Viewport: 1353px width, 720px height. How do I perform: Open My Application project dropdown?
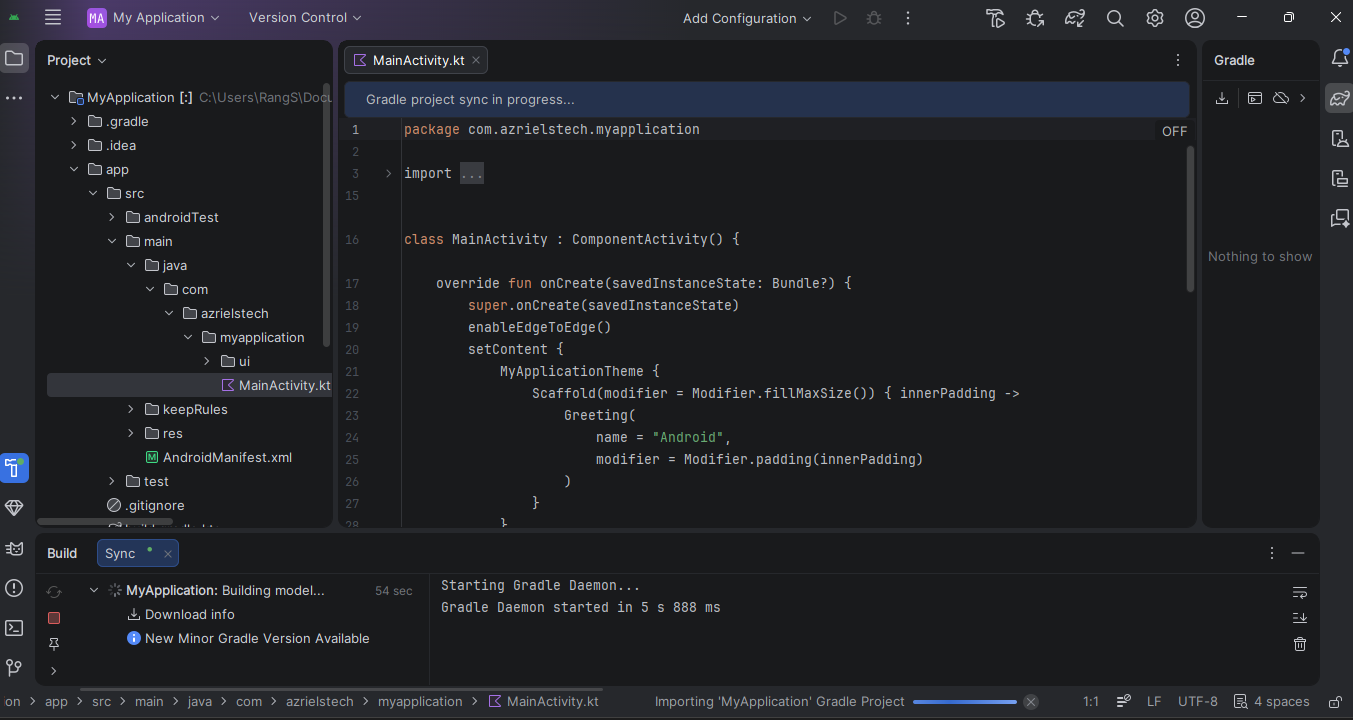tap(153, 18)
